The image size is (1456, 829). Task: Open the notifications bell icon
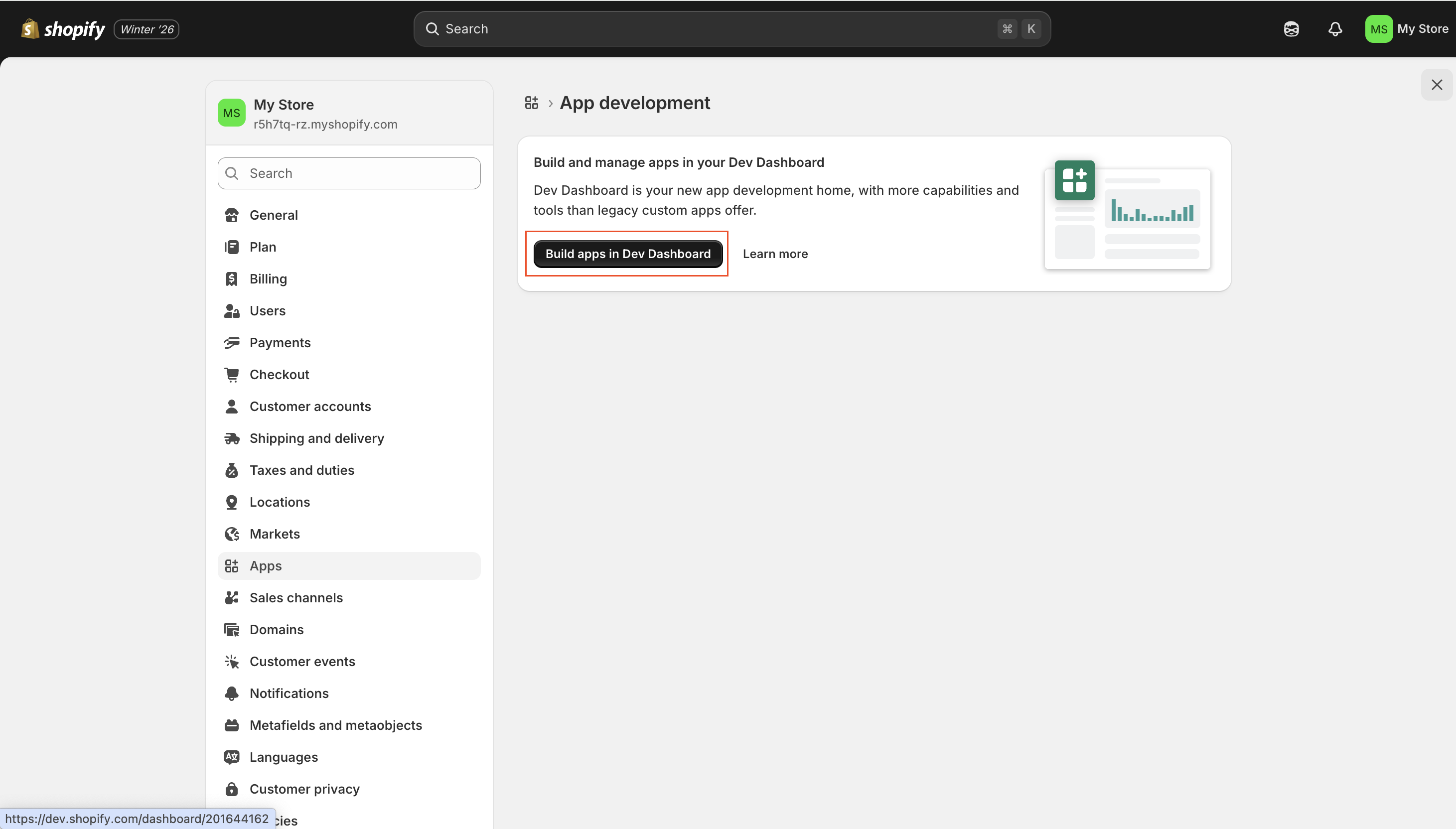point(1335,29)
